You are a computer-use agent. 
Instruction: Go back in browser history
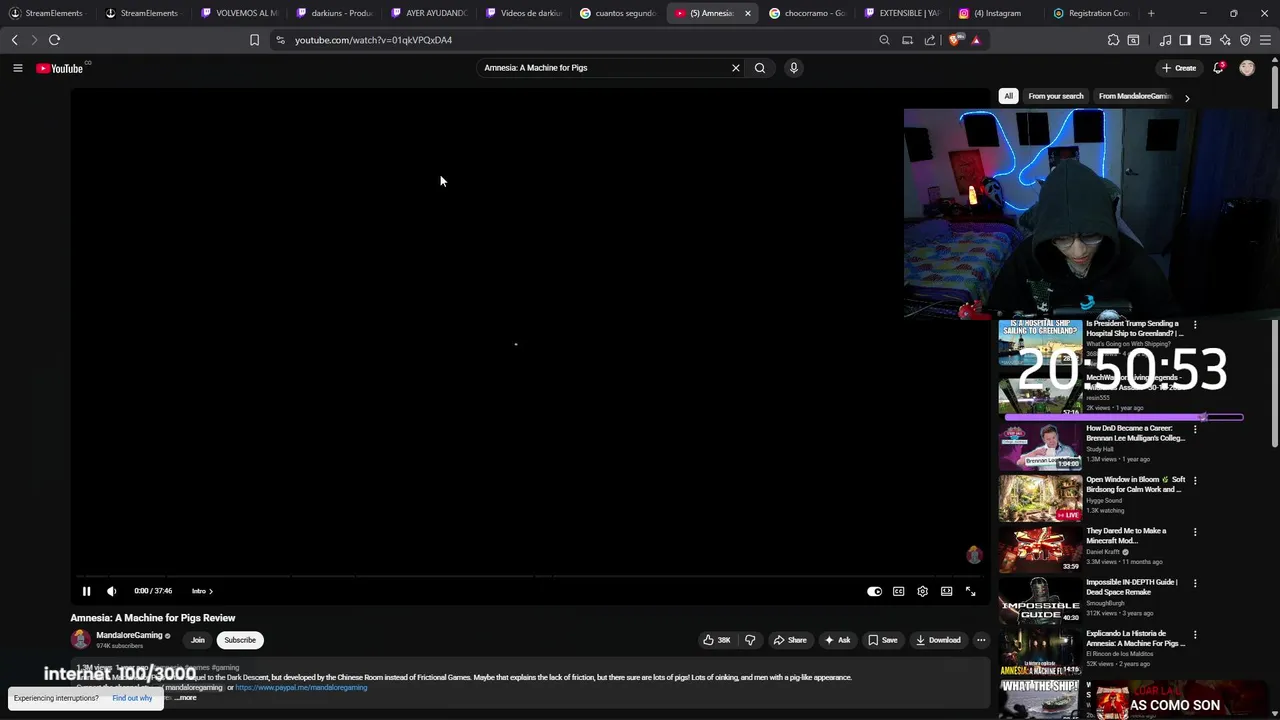pos(14,40)
